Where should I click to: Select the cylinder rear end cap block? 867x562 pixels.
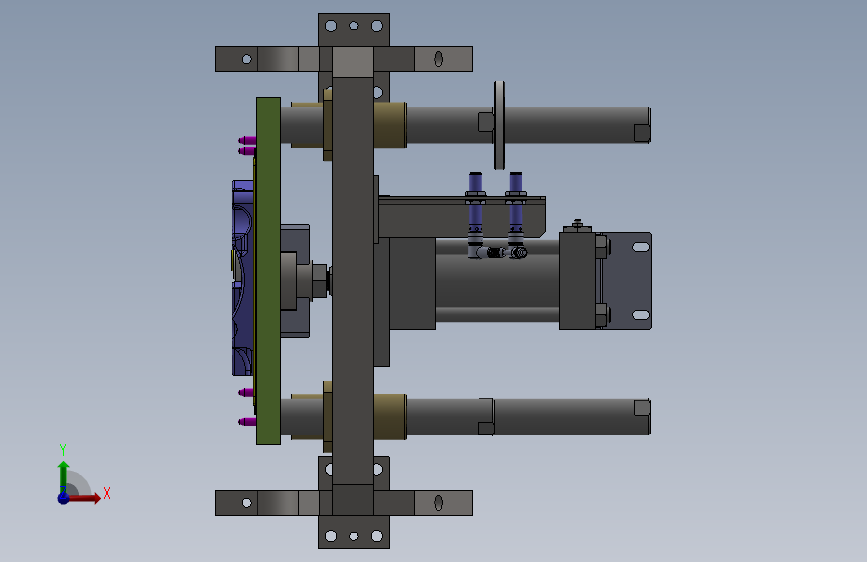coord(578,281)
